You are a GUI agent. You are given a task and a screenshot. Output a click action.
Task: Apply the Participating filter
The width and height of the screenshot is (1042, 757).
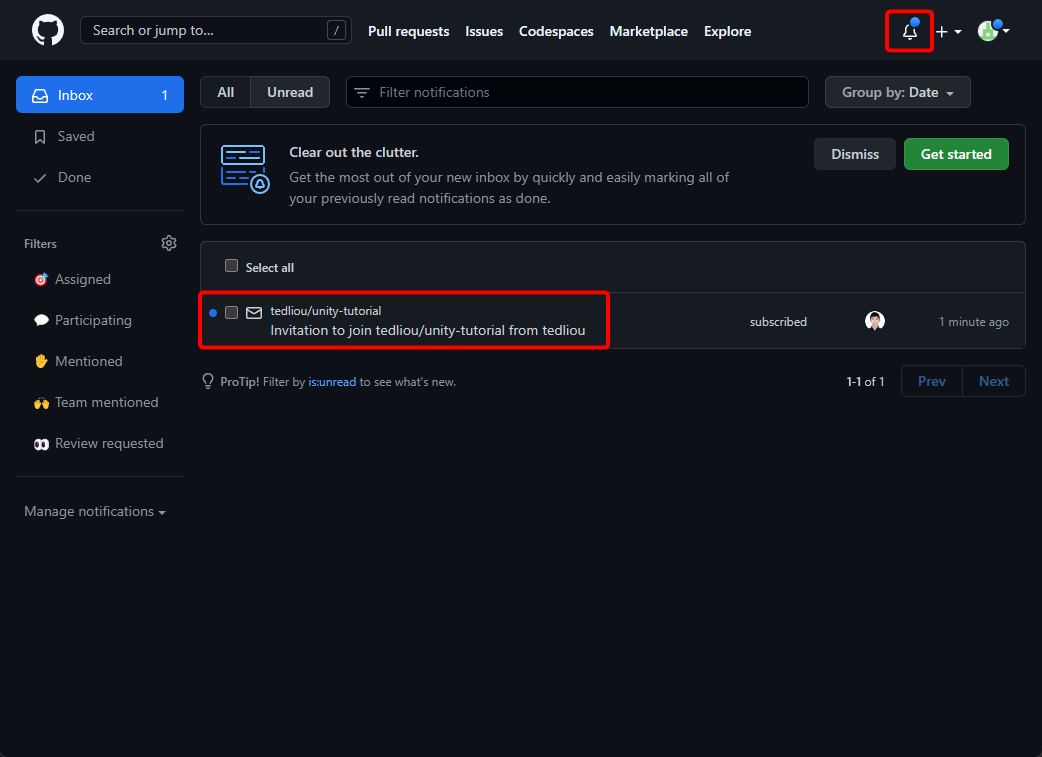point(100,320)
